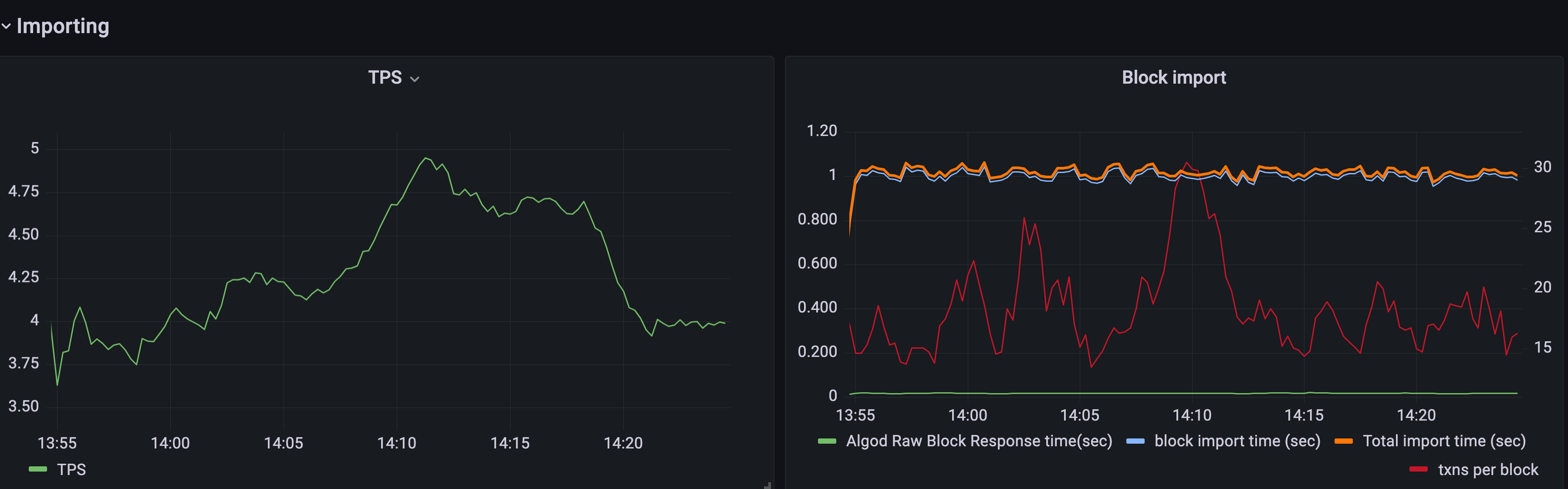Toggle TPS series via legend label
The image size is (1568, 489).
point(71,469)
